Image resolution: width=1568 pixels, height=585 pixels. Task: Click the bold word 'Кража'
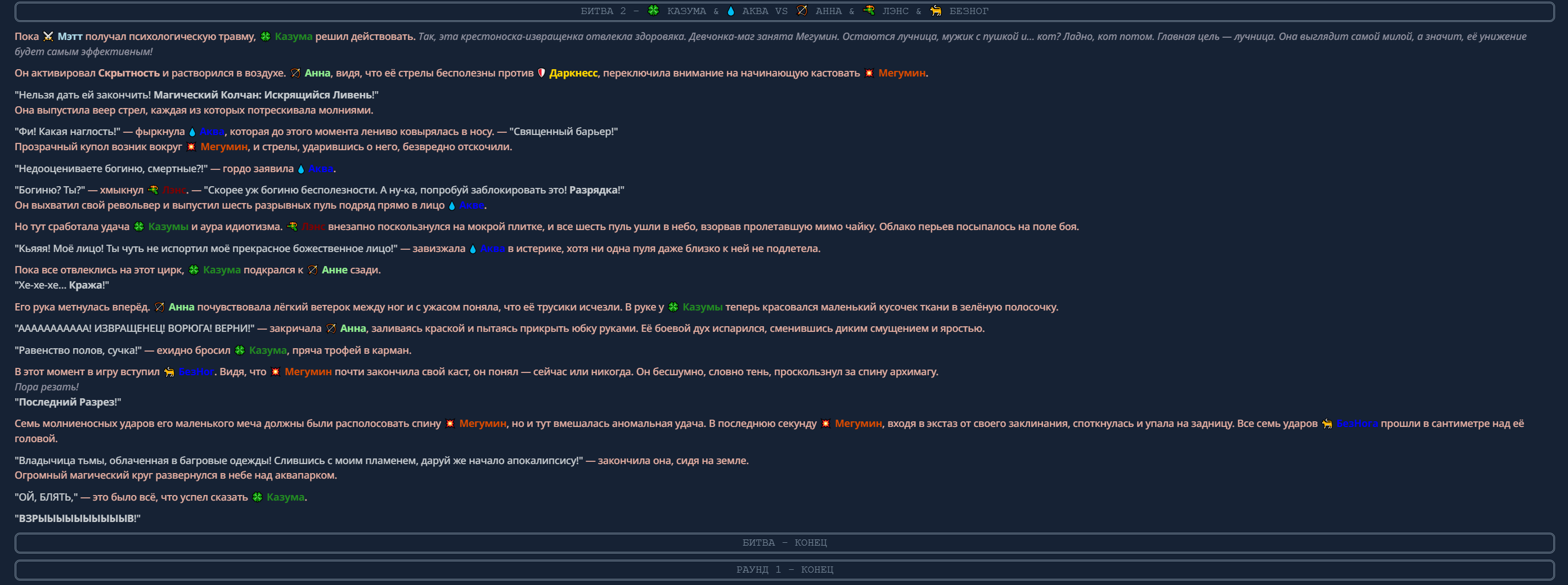click(x=86, y=285)
